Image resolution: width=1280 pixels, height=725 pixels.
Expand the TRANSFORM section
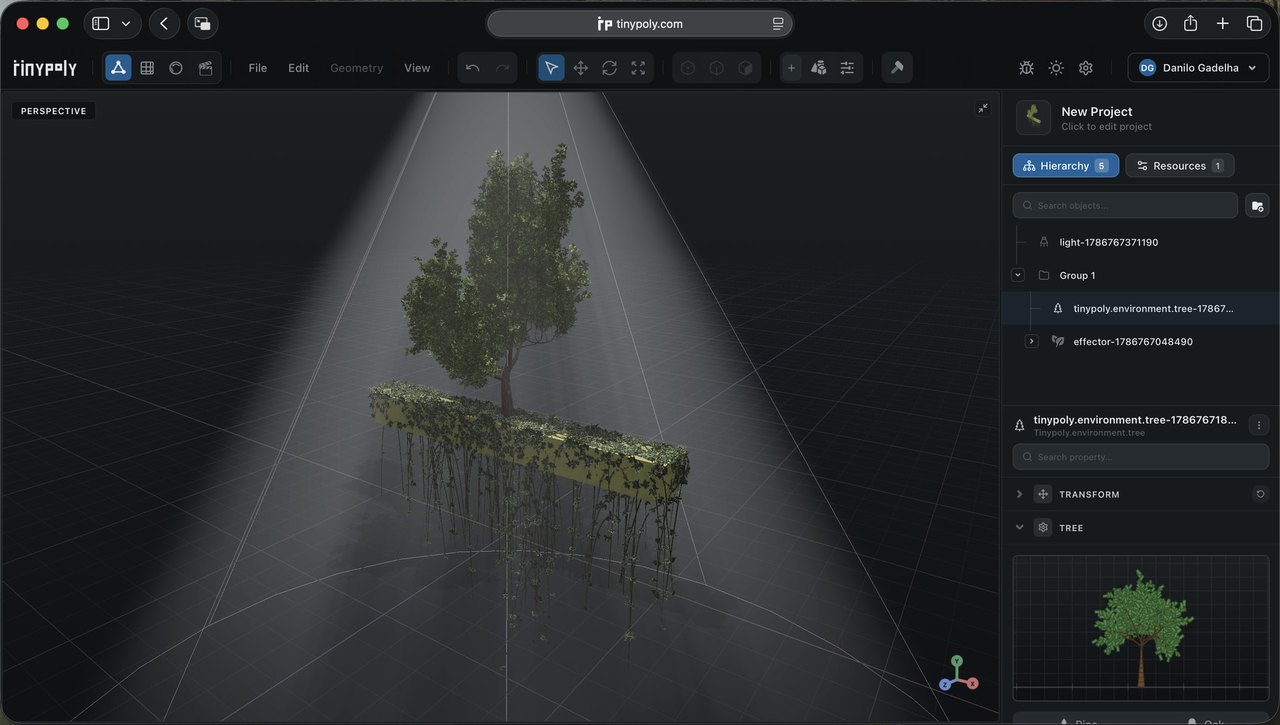click(x=1019, y=494)
